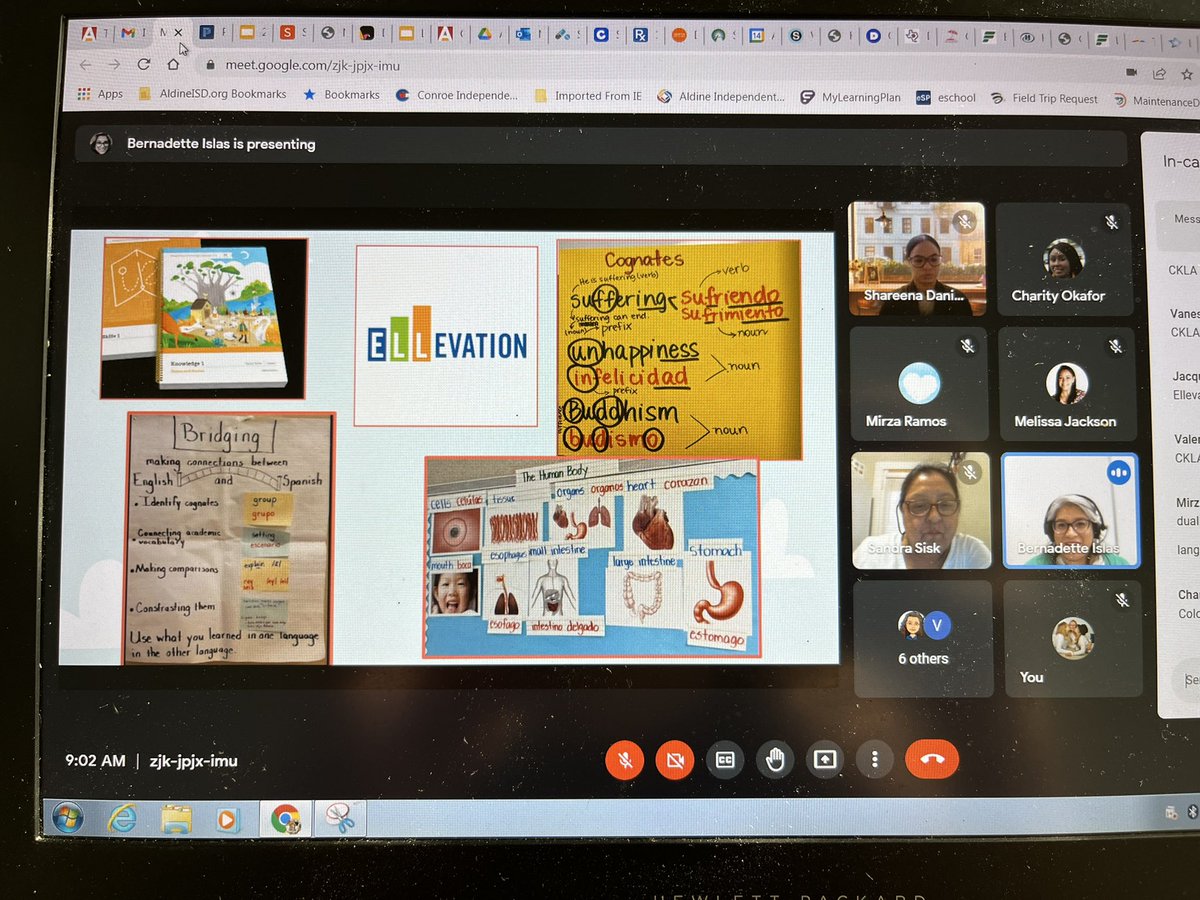1200x900 pixels.
Task: Open Meet's three-dot more options
Action: (x=875, y=760)
